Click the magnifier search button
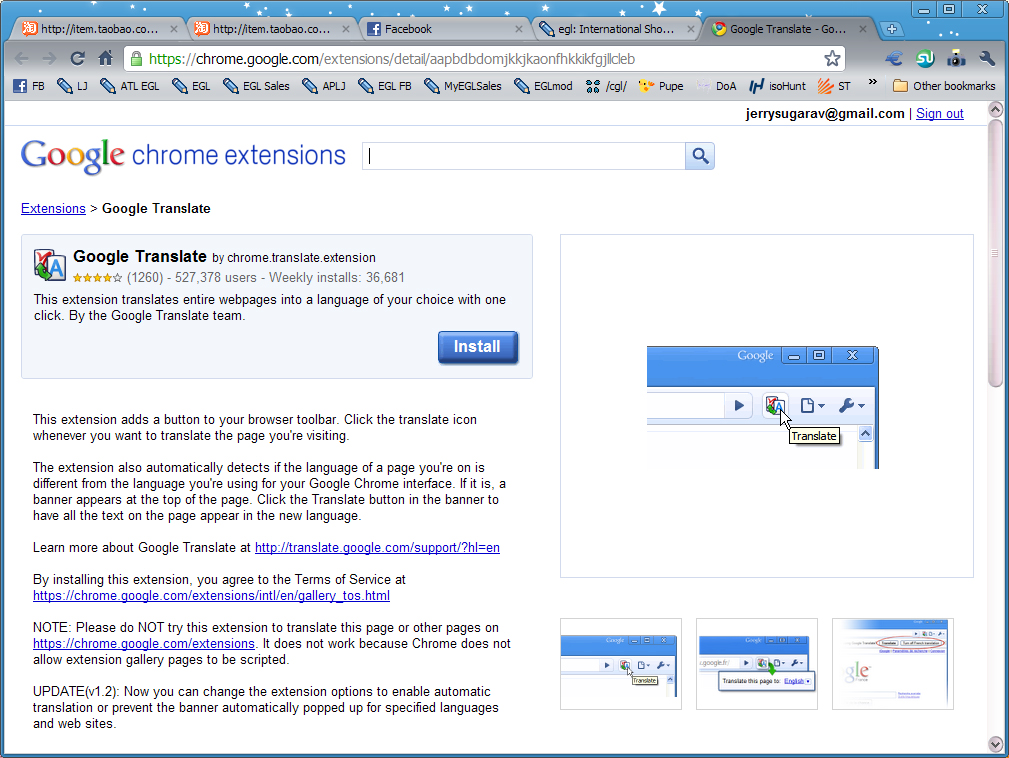The image size is (1009, 758). tap(700, 156)
